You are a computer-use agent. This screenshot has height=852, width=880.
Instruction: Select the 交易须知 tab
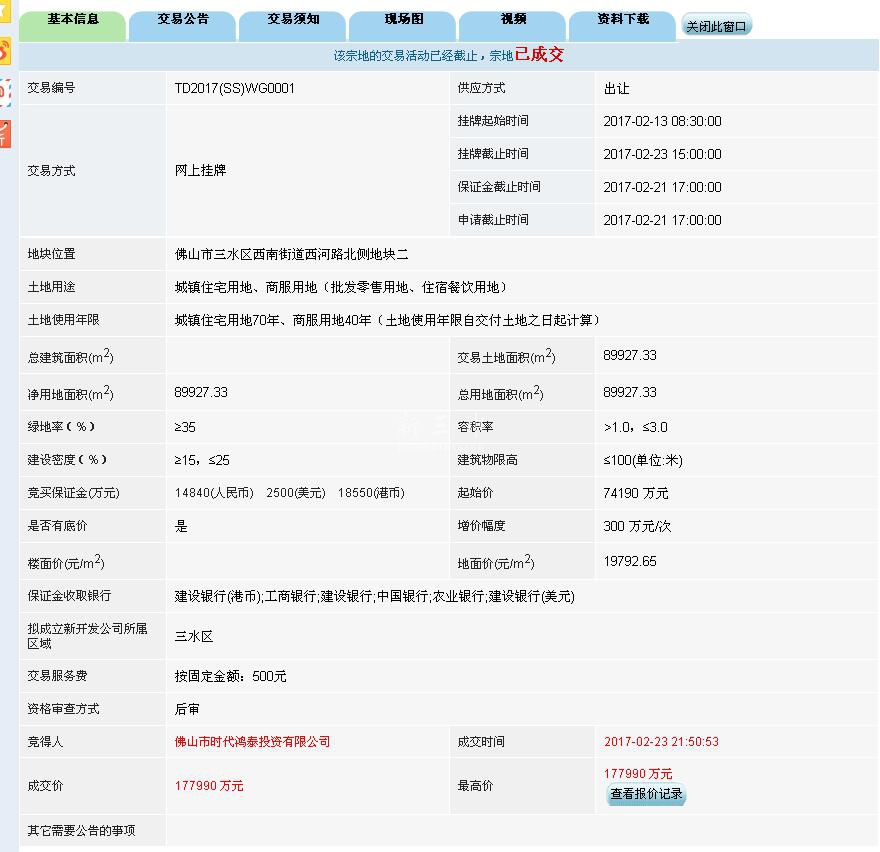pos(293,20)
